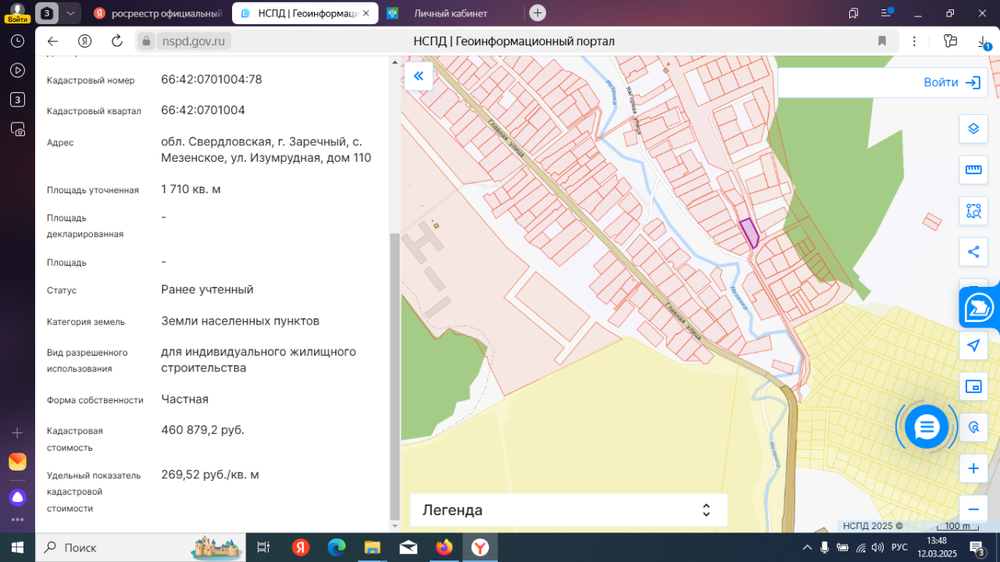The width and height of the screenshot is (1000, 562).
Task: Show hidden system tray icons
Action: tap(807, 547)
